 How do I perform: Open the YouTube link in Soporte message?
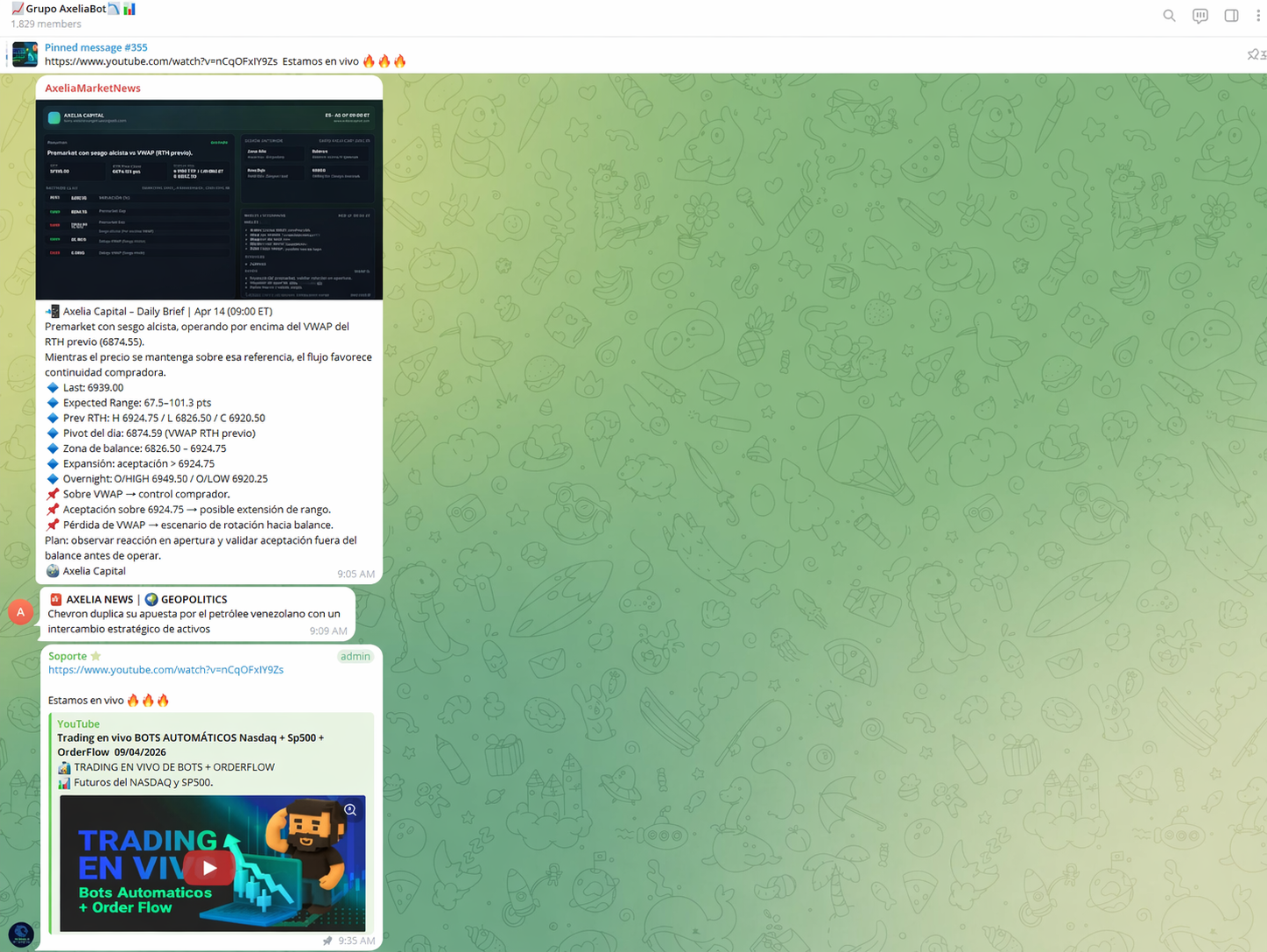click(165, 670)
